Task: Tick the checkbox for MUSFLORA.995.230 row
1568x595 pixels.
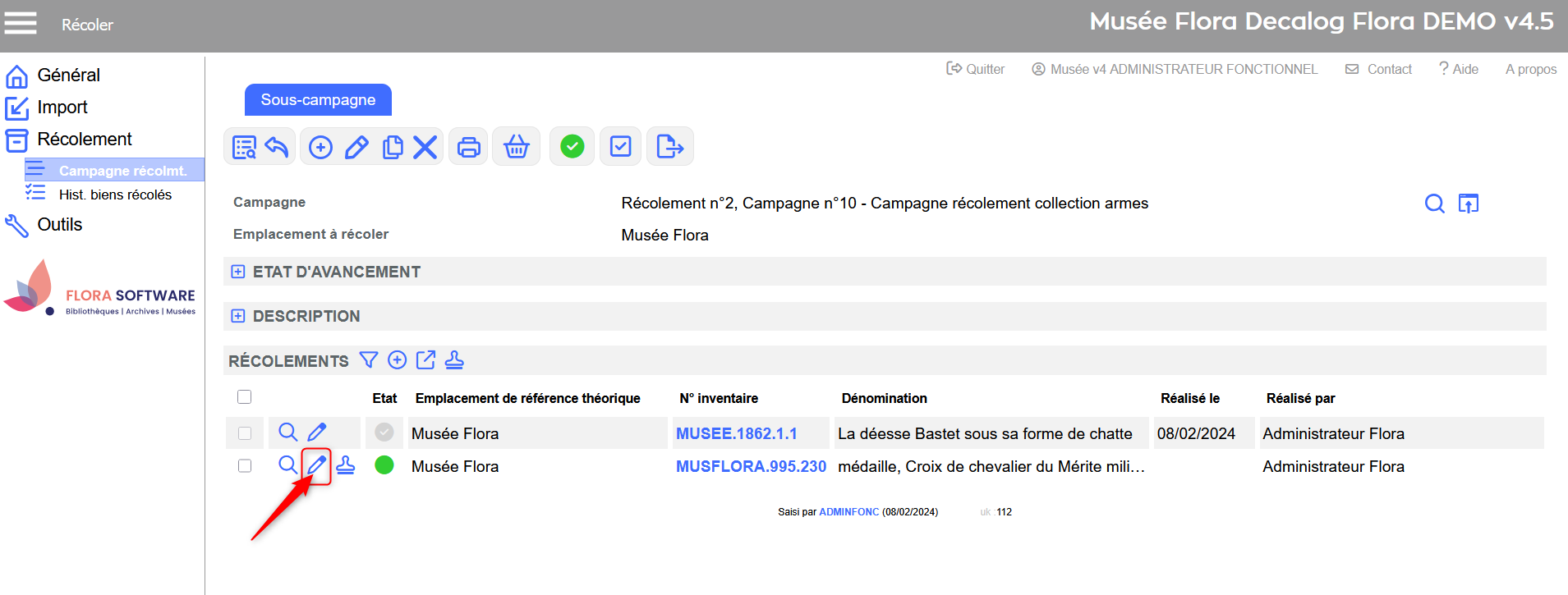Action: tap(245, 466)
